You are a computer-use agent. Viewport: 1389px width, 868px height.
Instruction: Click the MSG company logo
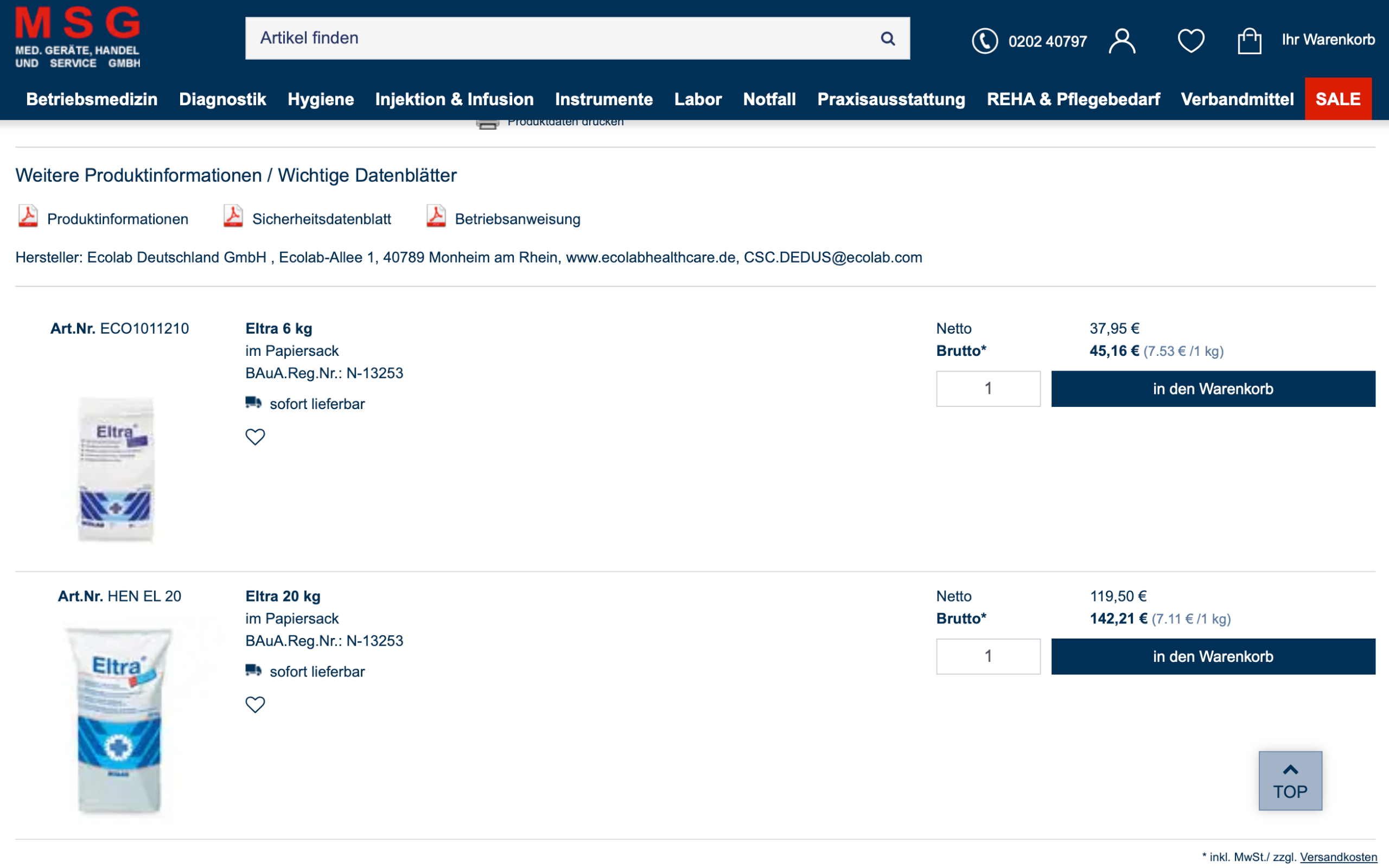pyautogui.click(x=78, y=37)
